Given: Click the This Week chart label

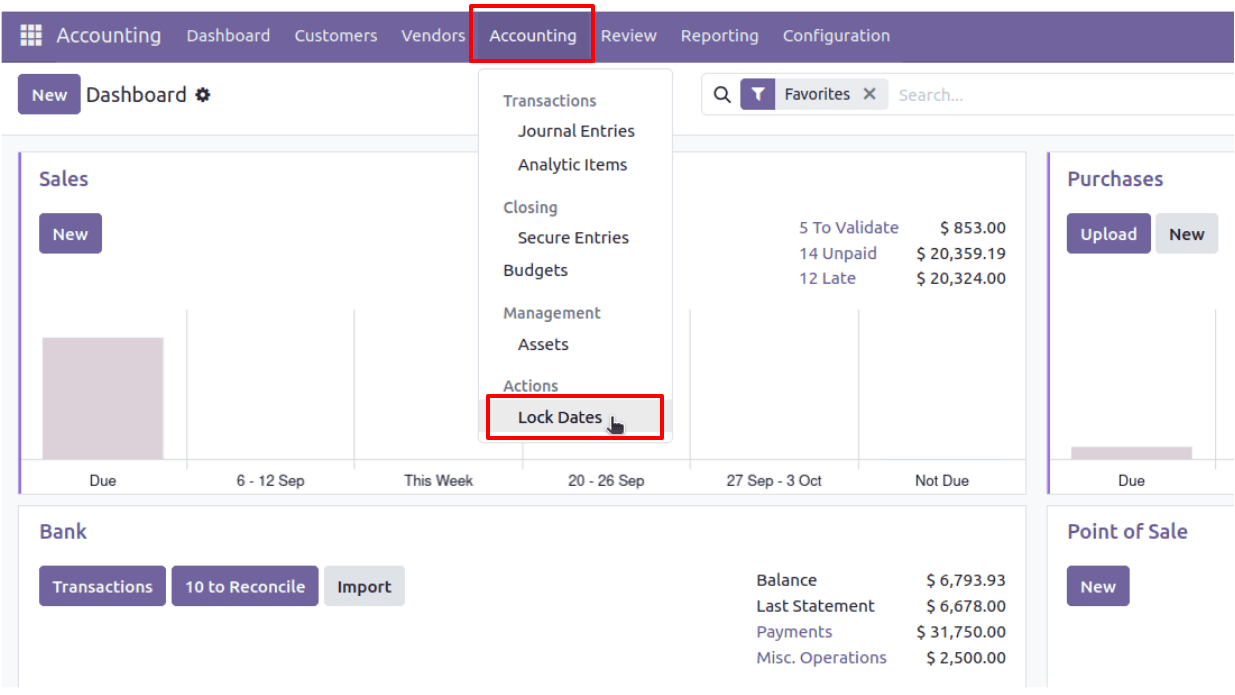Looking at the screenshot, I should [438, 481].
